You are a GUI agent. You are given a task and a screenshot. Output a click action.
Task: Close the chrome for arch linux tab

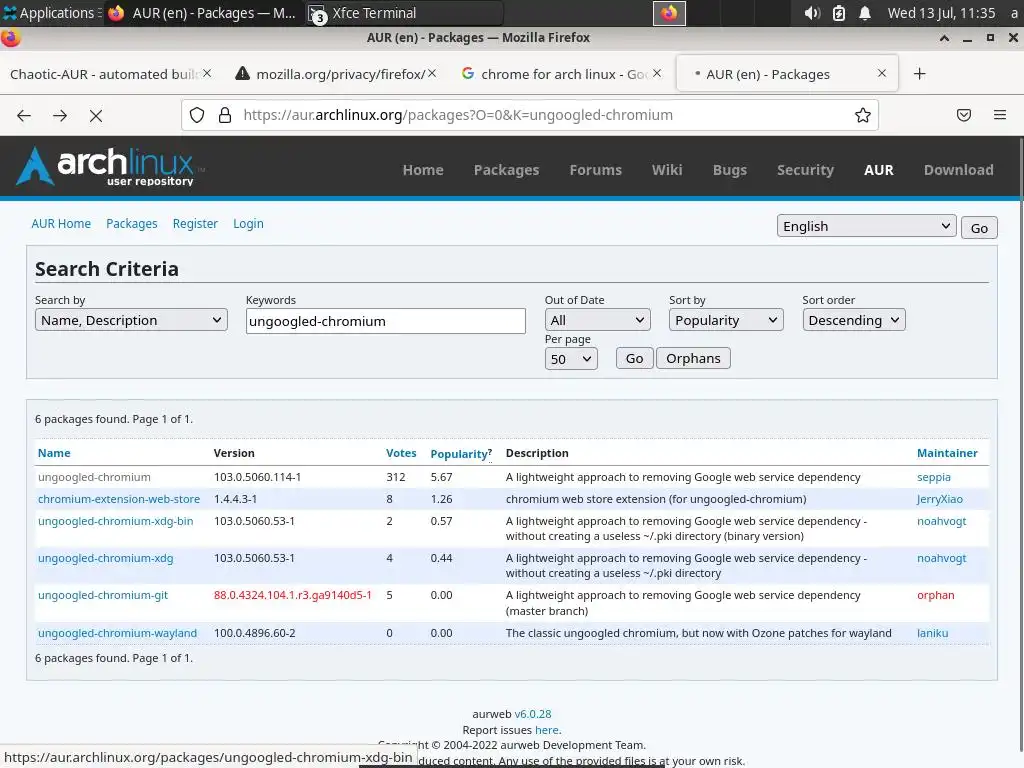[x=657, y=74]
